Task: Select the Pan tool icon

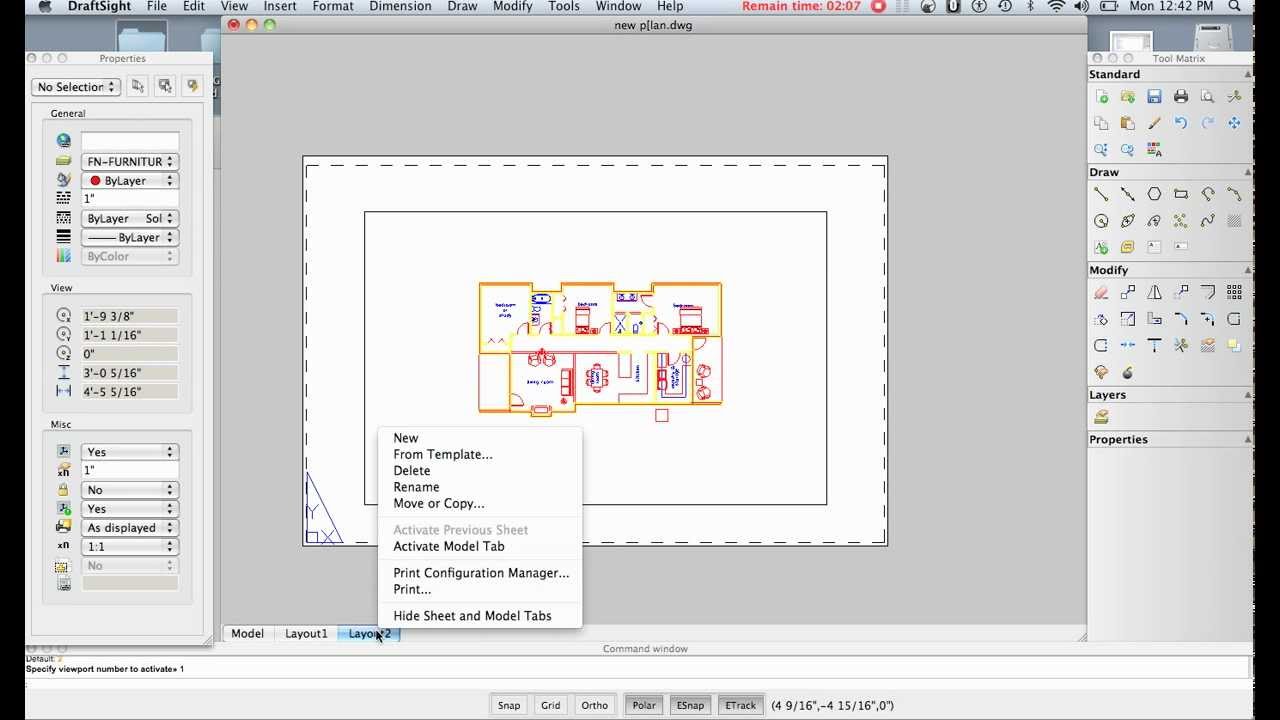Action: 1234,123
